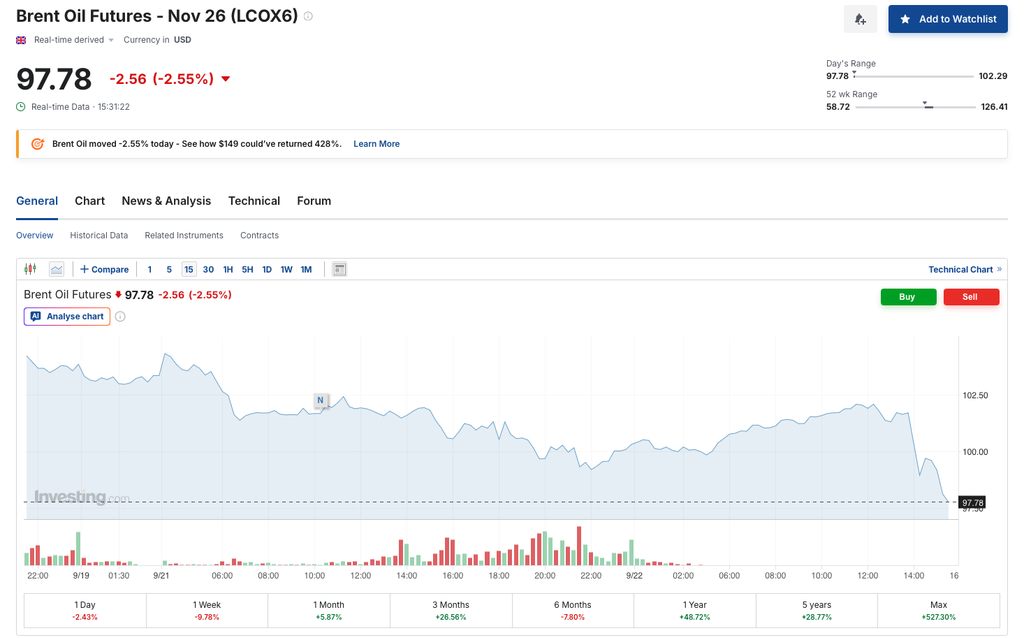
Task: Click the Compare button
Action: click(104, 269)
